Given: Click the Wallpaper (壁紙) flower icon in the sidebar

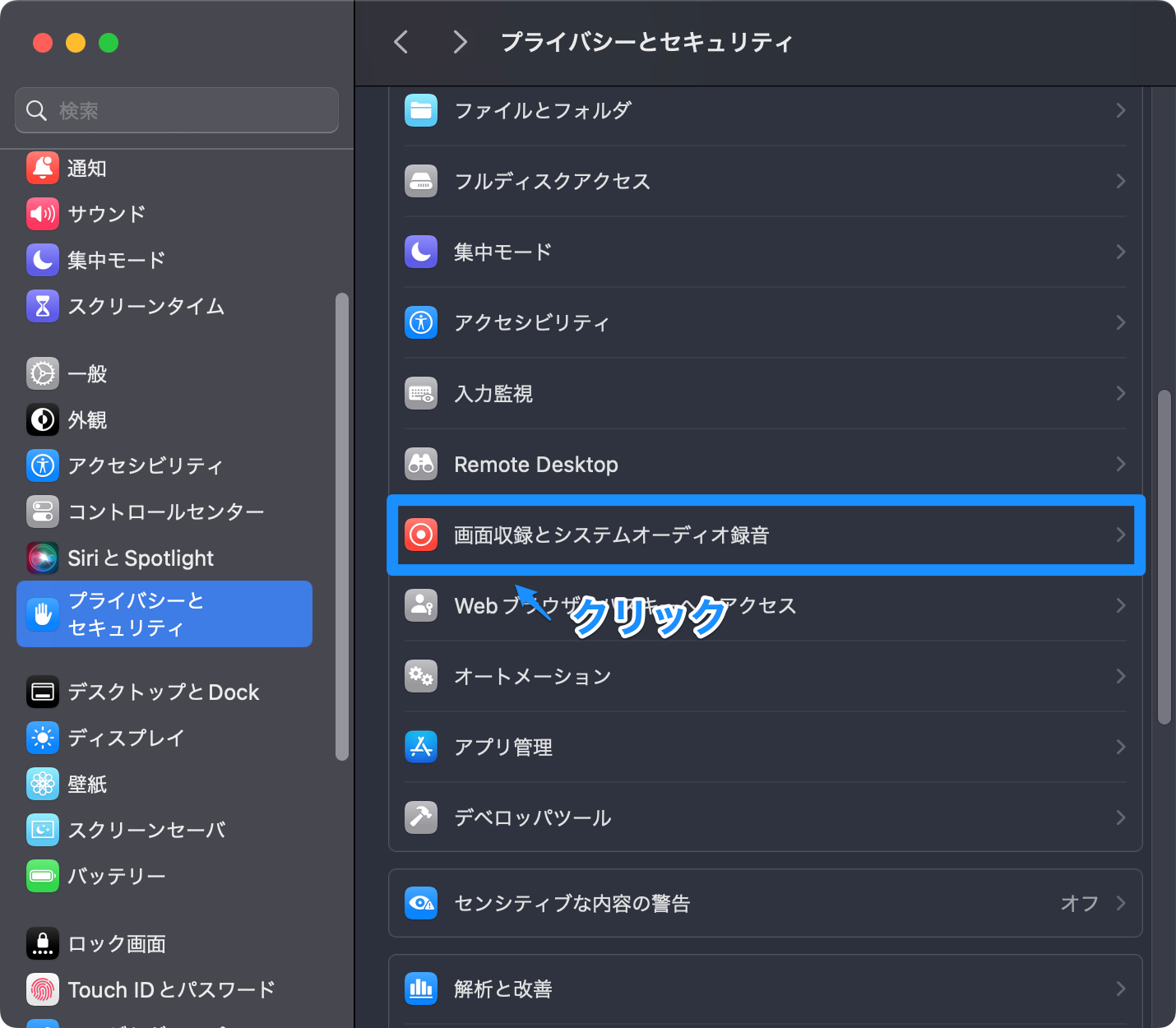Looking at the screenshot, I should 43,785.
